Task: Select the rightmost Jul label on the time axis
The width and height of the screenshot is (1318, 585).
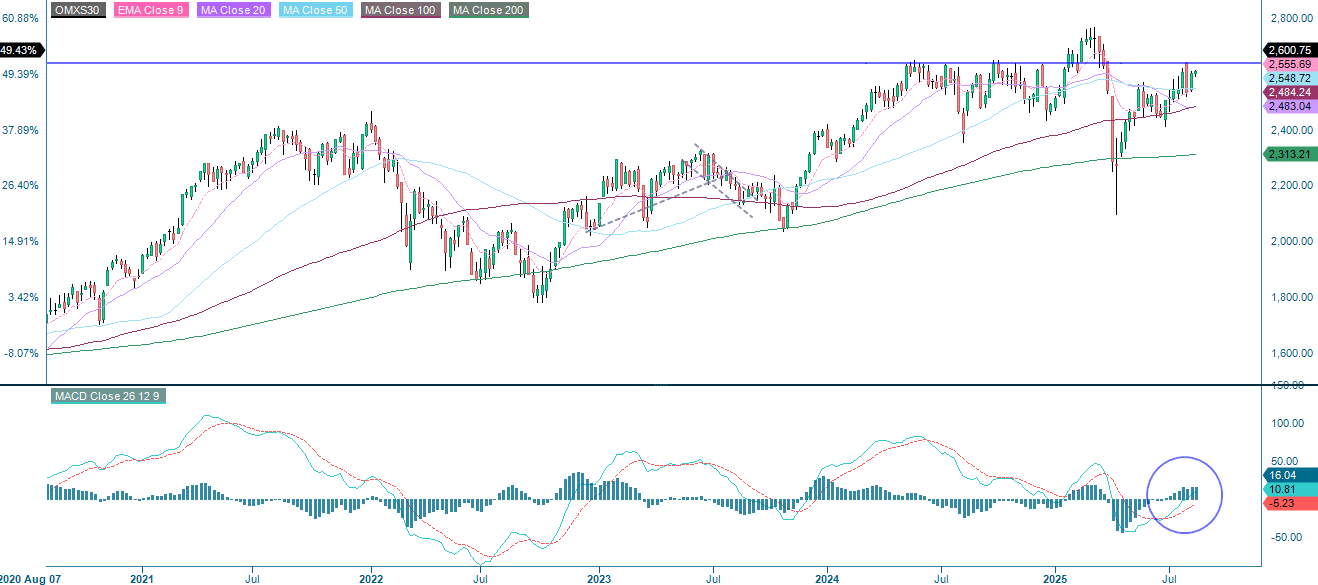Action: click(x=1170, y=577)
